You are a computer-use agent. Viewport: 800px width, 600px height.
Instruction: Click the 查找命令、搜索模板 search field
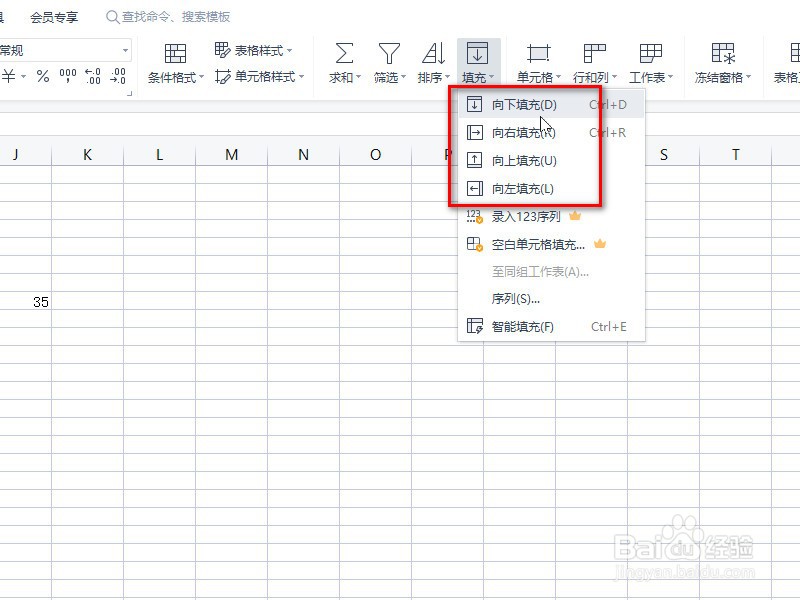point(168,17)
